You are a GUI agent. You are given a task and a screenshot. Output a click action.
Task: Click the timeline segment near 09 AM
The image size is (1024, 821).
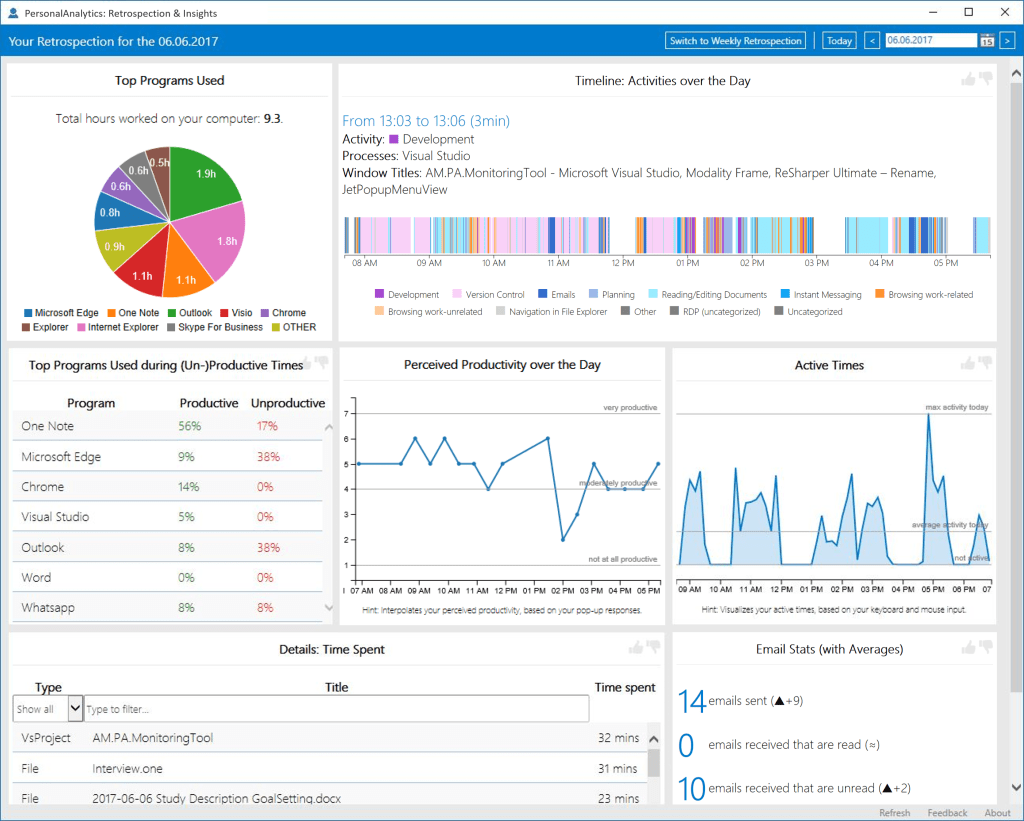point(423,235)
